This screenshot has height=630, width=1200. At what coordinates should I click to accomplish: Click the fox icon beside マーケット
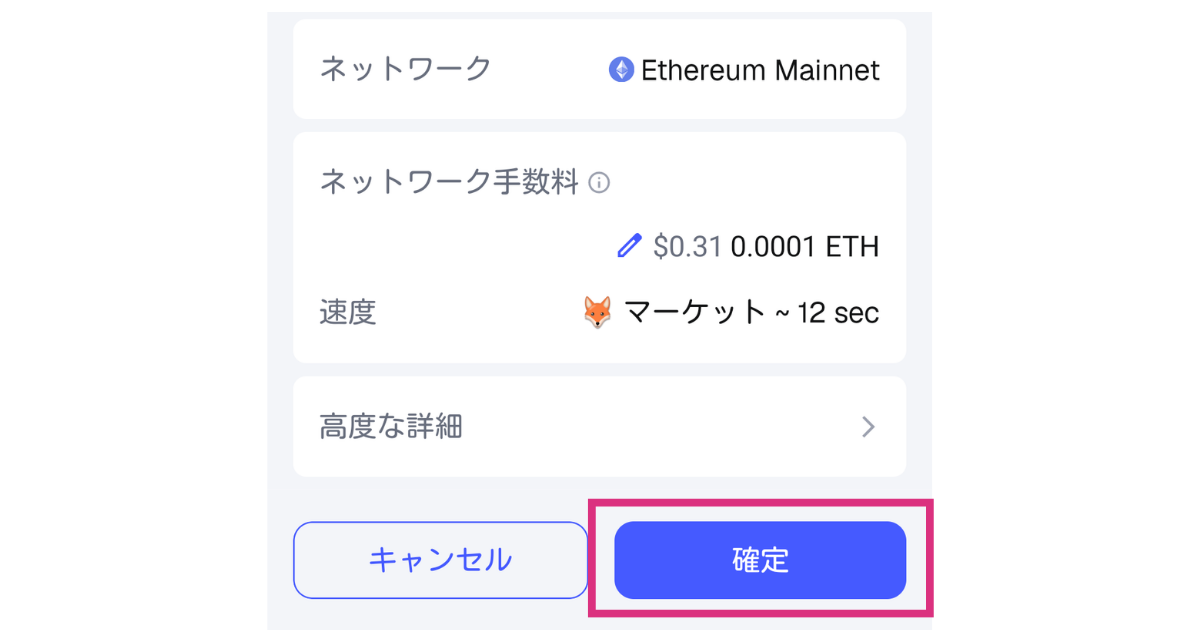coord(597,312)
